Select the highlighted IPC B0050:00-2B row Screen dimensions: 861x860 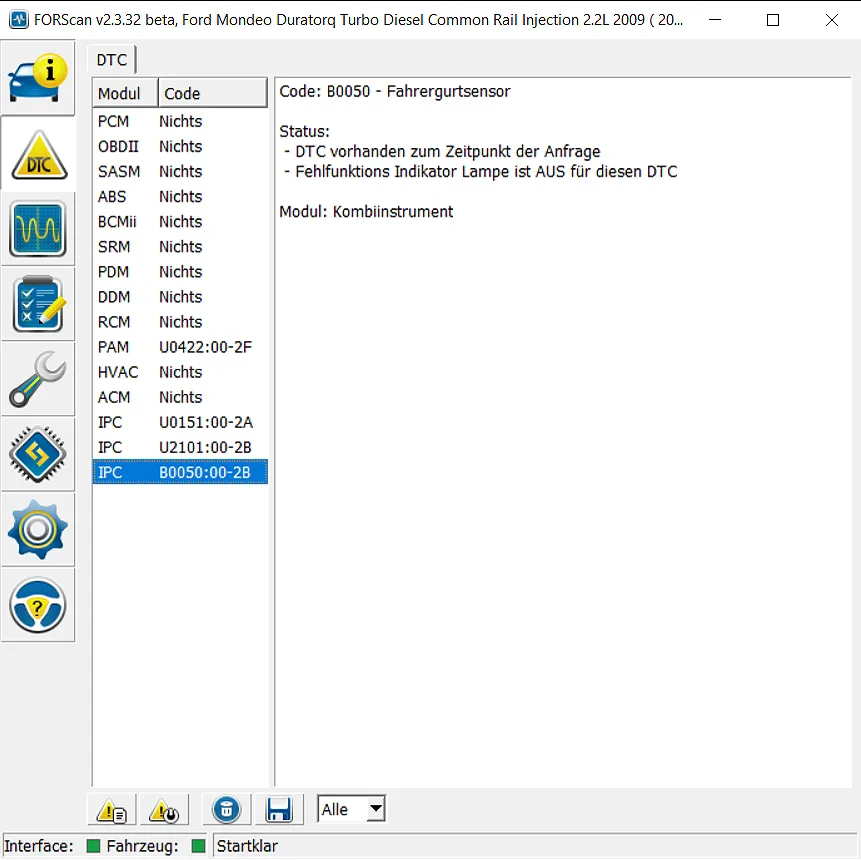click(180, 472)
